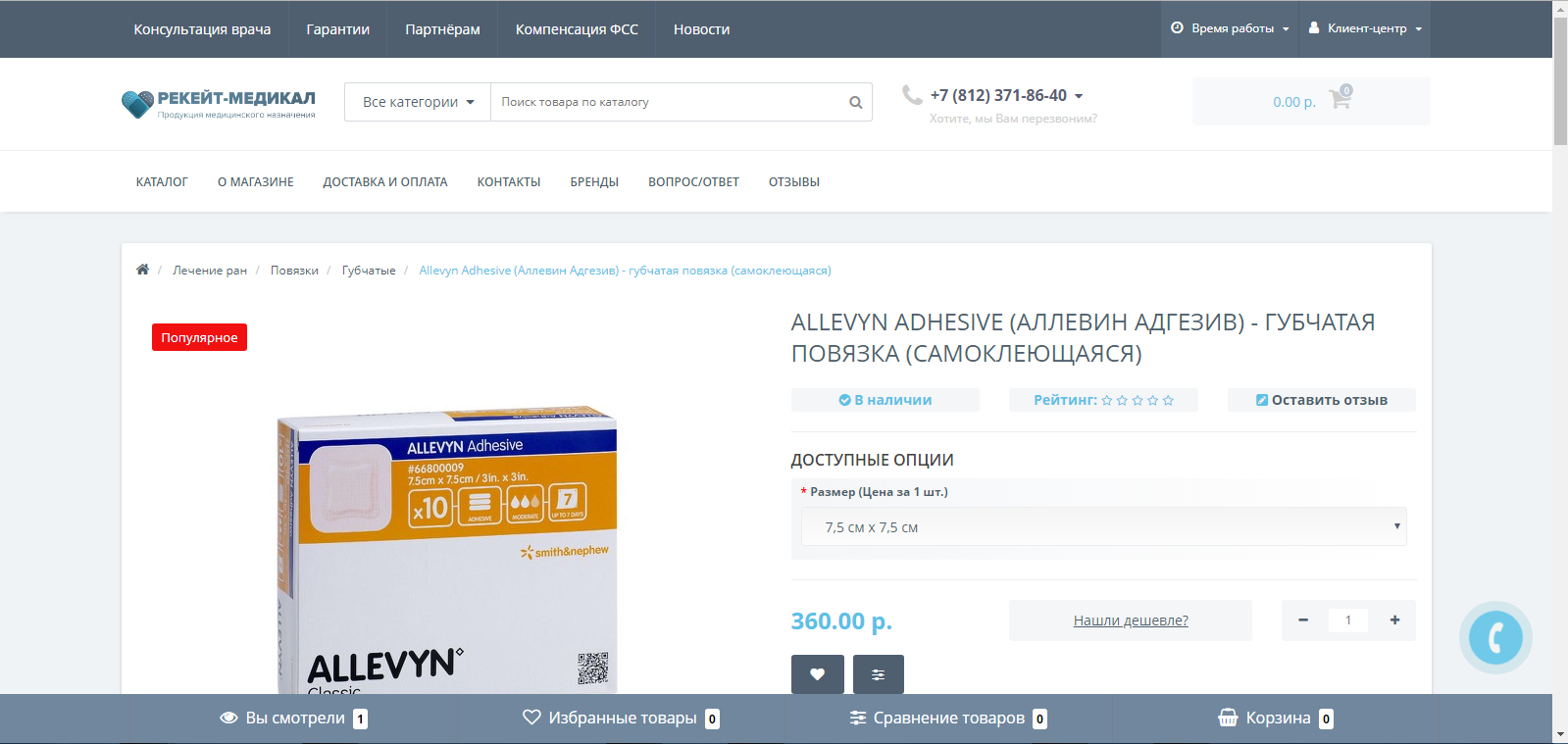This screenshot has height=744, width=1568.
Task: Click the scrollbar down arrow
Action: coord(1560,734)
